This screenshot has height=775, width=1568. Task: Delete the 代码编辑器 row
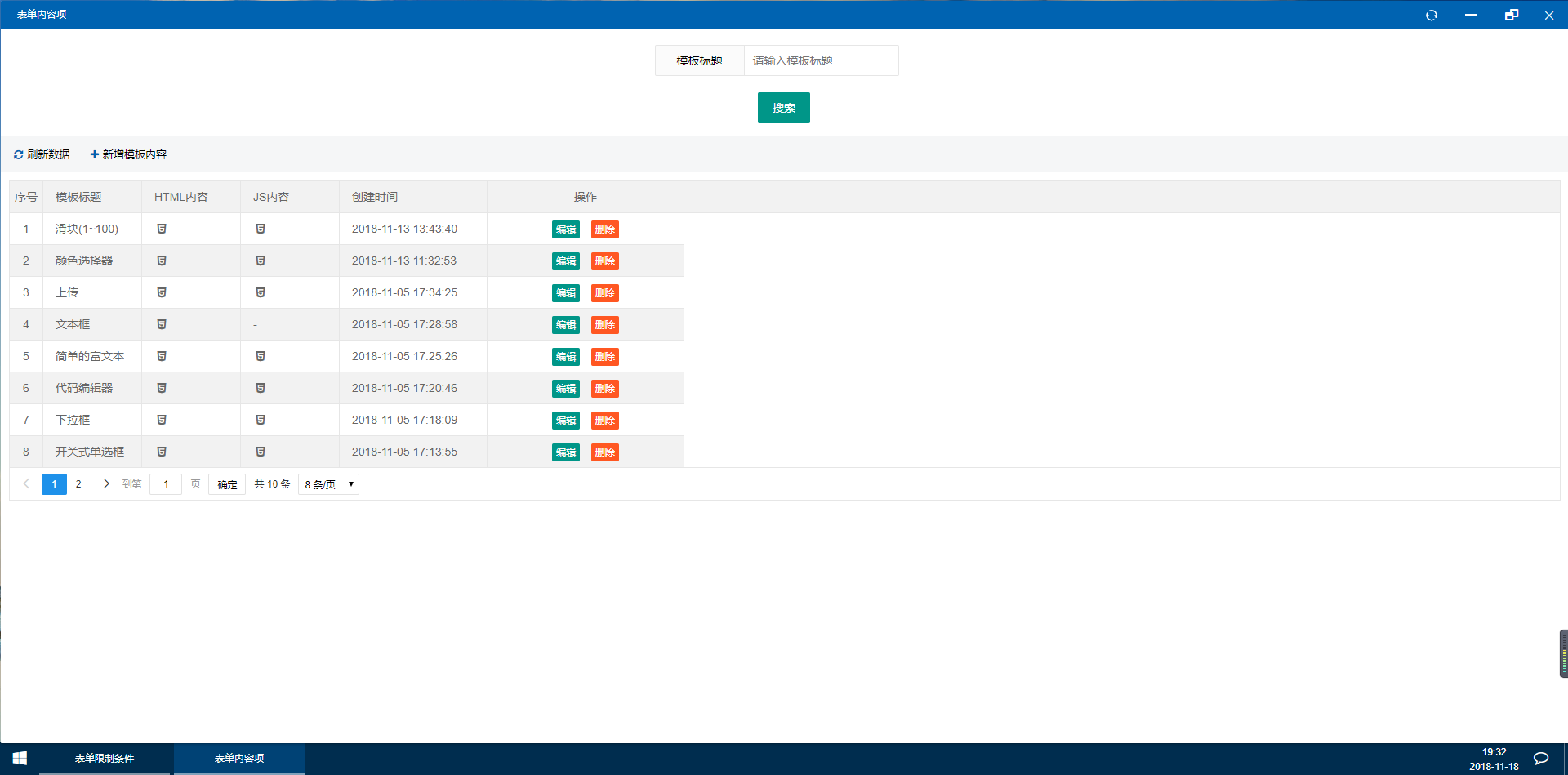605,389
